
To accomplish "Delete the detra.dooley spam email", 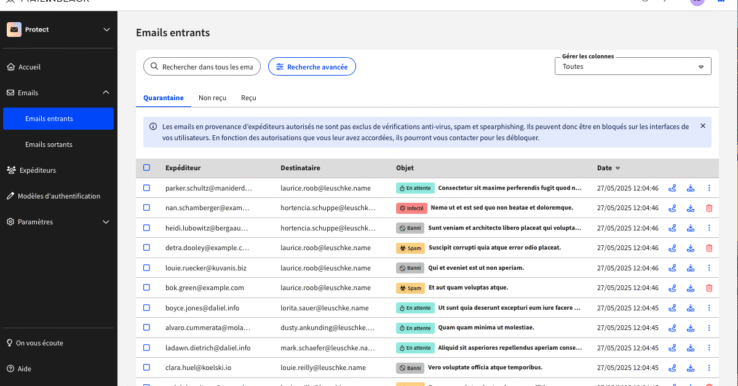I will [709, 248].
